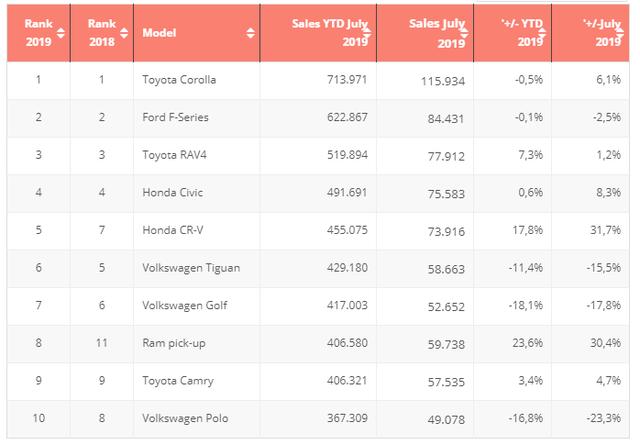Click the 713.971 YTD sales value

tap(347, 79)
